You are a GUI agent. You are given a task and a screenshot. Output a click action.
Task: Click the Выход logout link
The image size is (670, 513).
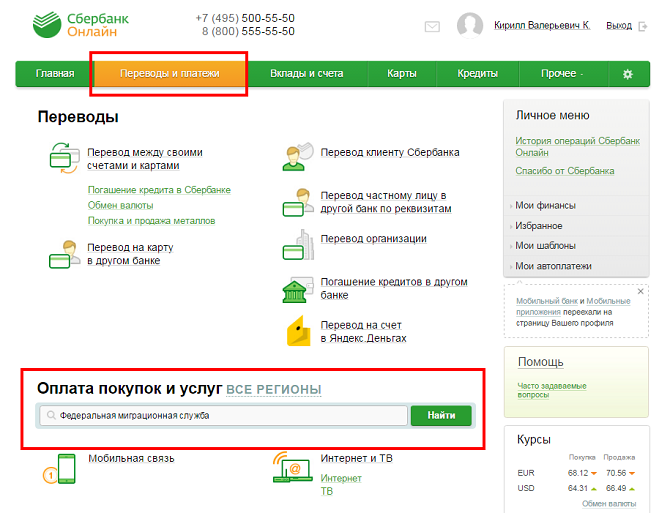pos(619,26)
